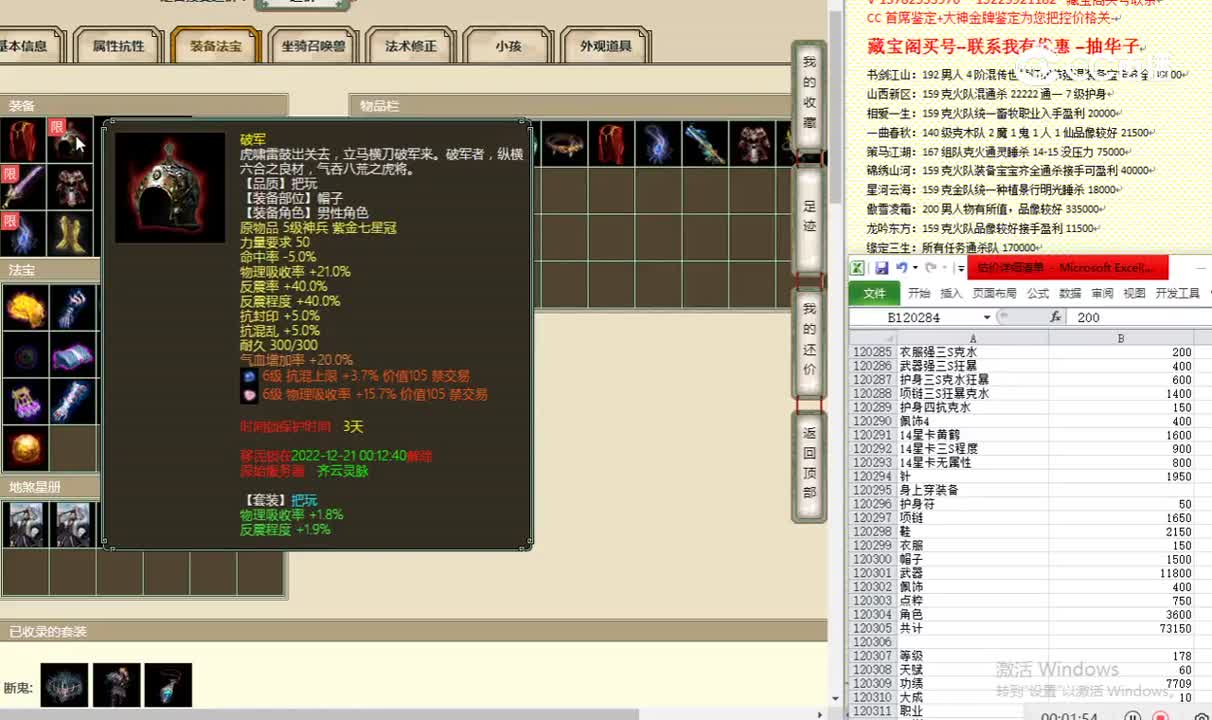This screenshot has width=1212, height=720.
Task: Open Excel 页面布局 ribbon tab
Action: pyautogui.click(x=994, y=293)
